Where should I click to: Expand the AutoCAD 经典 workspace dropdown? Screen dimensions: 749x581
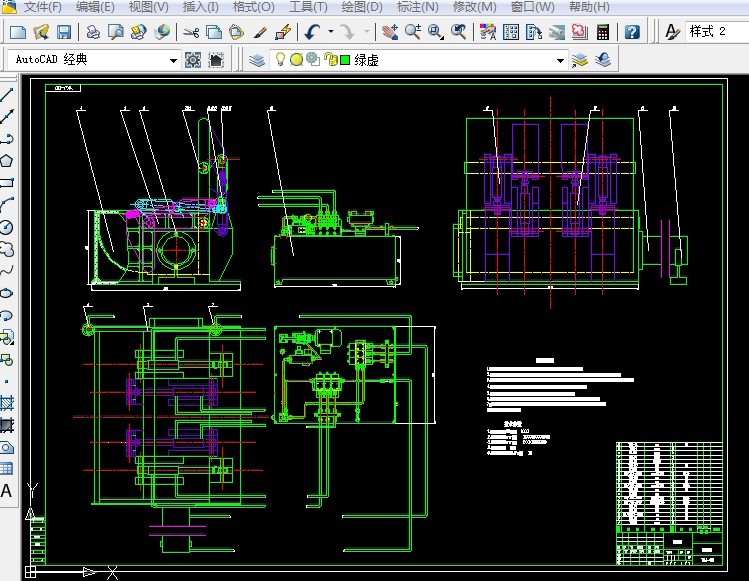click(x=174, y=60)
